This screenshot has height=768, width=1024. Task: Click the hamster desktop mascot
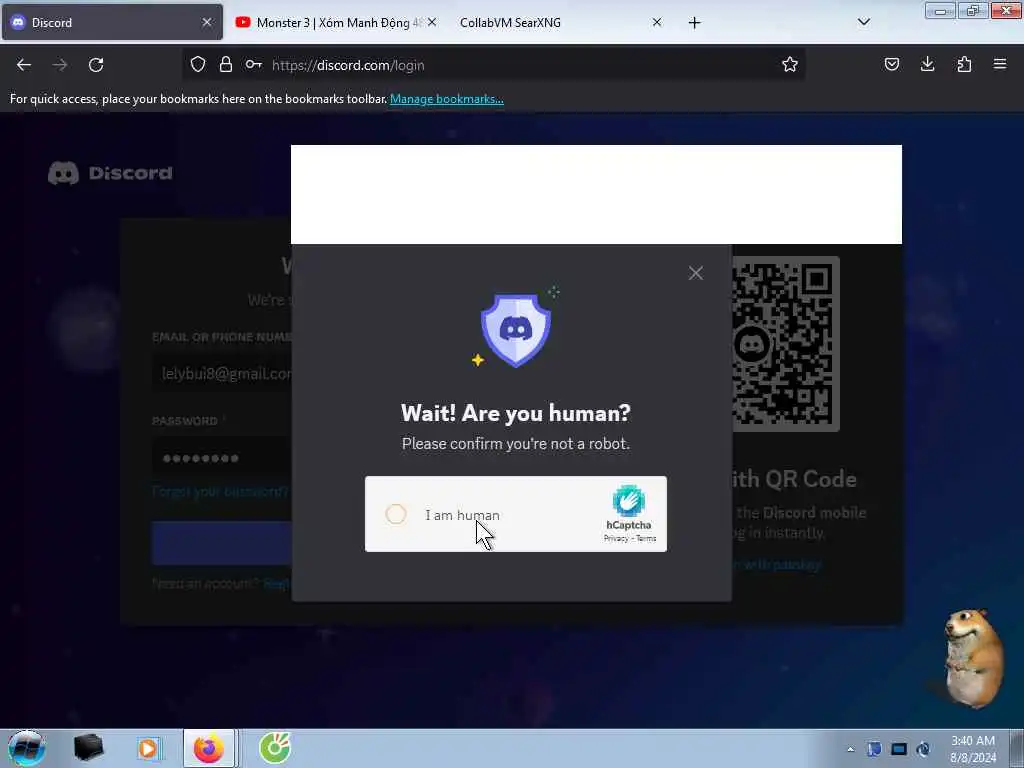click(972, 658)
